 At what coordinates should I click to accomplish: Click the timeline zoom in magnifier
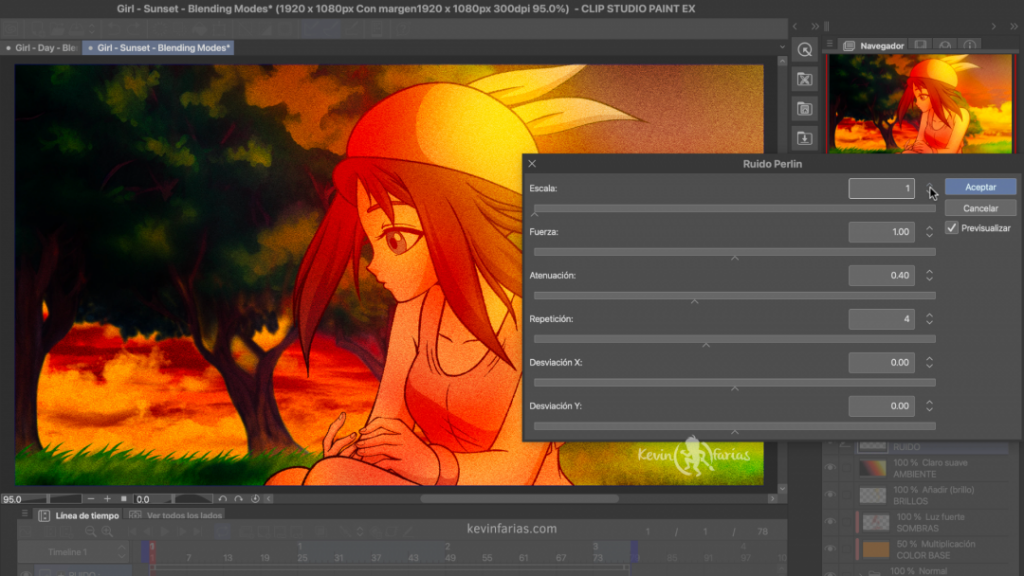tap(107, 532)
